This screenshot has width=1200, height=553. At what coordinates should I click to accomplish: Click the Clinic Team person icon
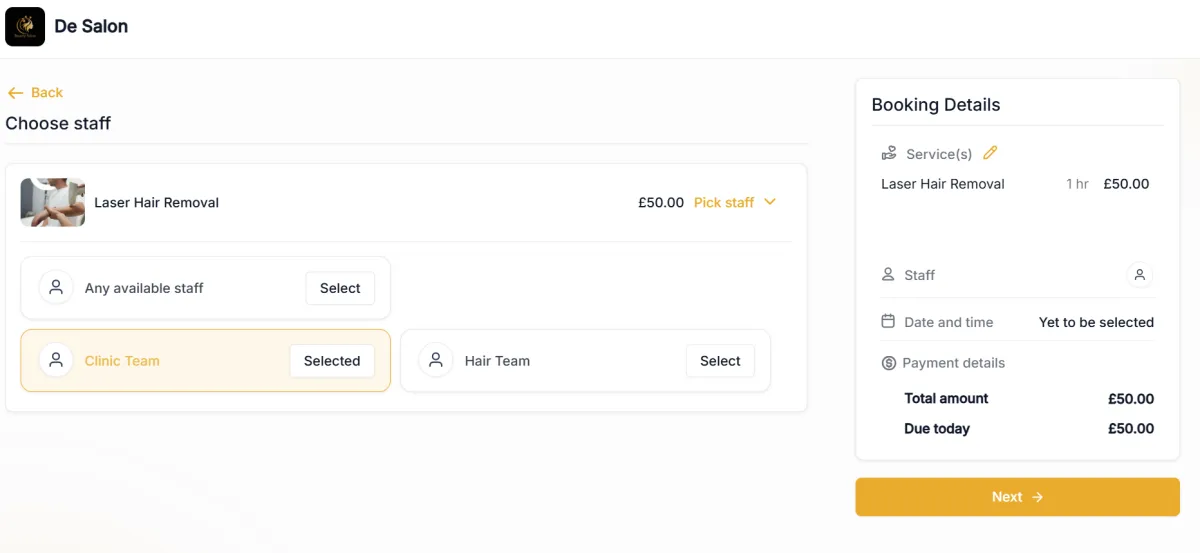pos(56,361)
